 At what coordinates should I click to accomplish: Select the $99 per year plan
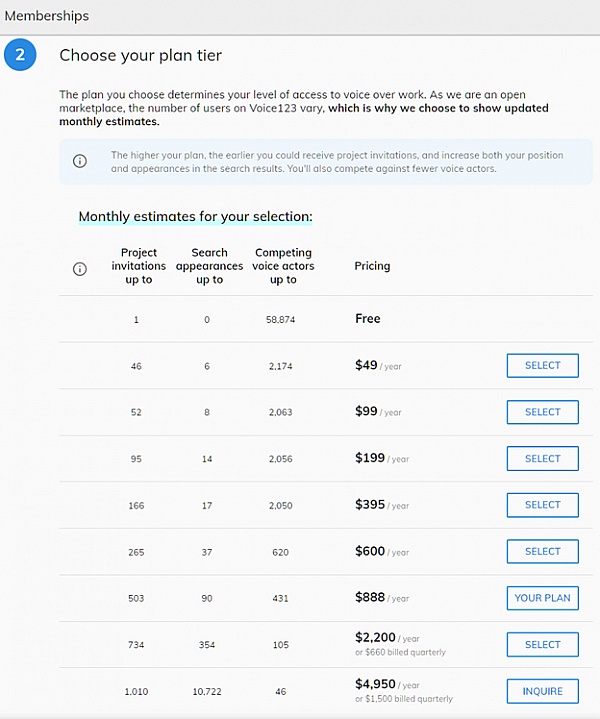(542, 412)
